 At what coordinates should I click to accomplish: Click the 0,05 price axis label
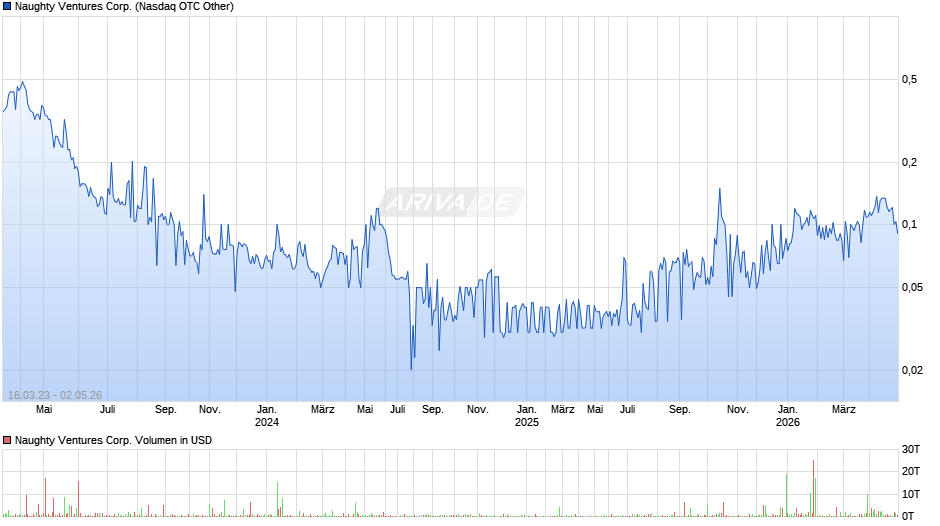[912, 287]
